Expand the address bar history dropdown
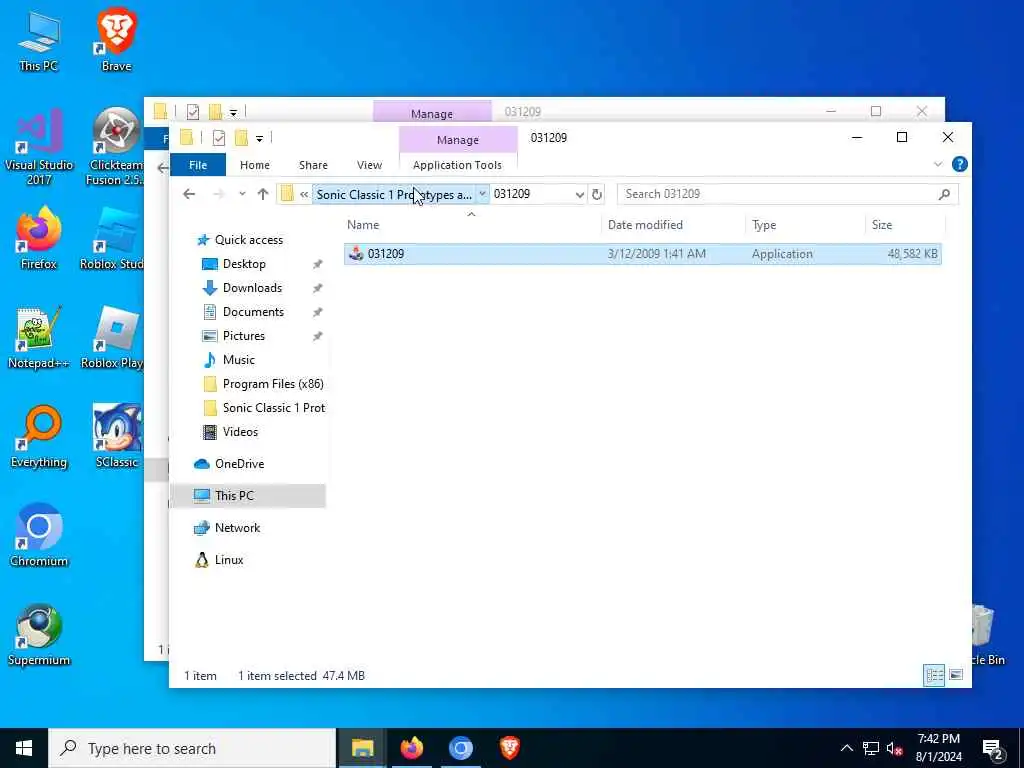This screenshot has width=1024, height=768. [x=579, y=195]
